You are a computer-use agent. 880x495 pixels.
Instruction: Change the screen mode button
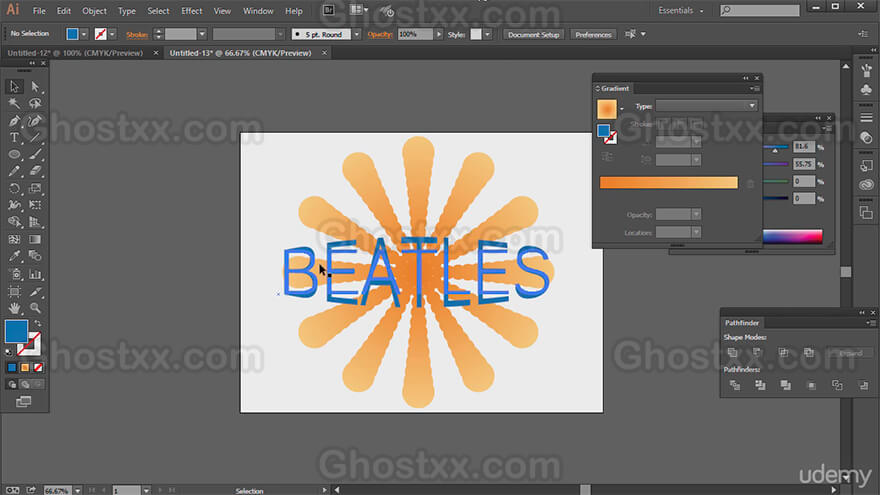click(24, 402)
